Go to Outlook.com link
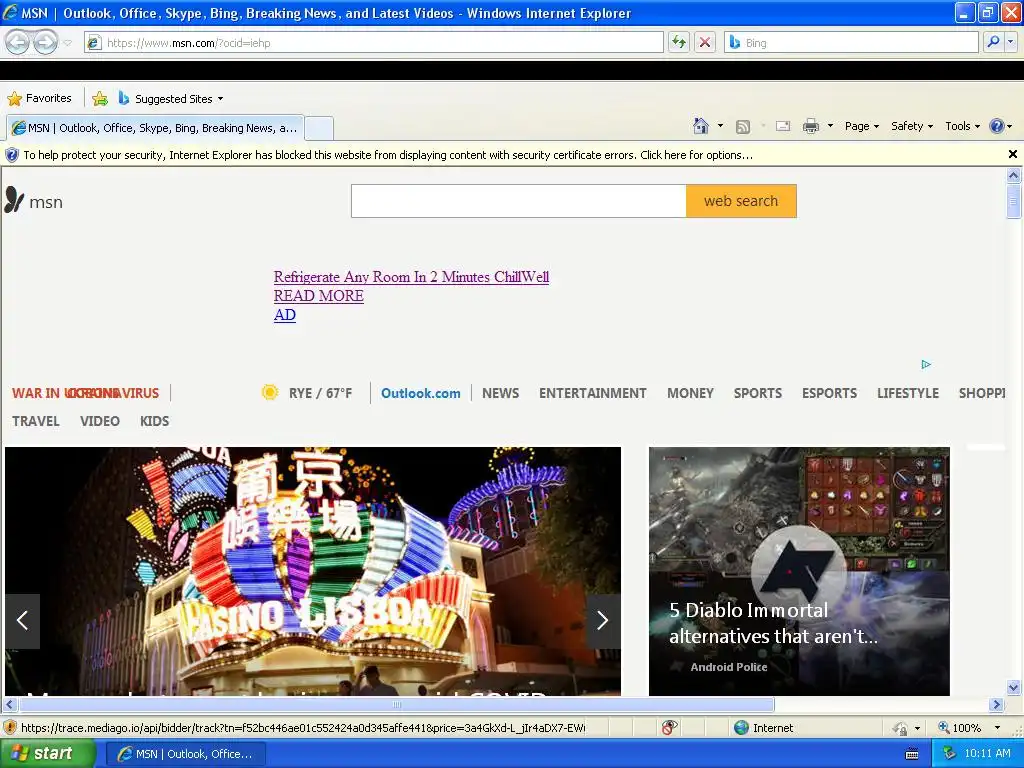1024x768 pixels. click(421, 393)
